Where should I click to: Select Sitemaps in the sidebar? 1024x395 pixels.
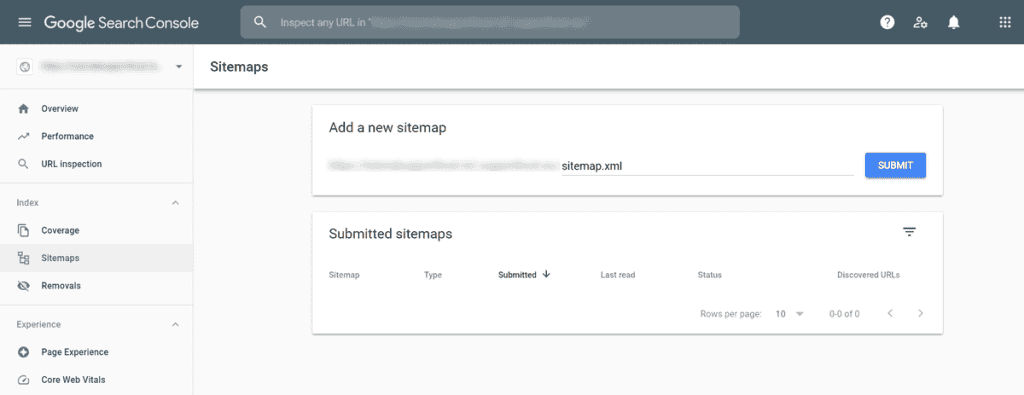pos(97,258)
